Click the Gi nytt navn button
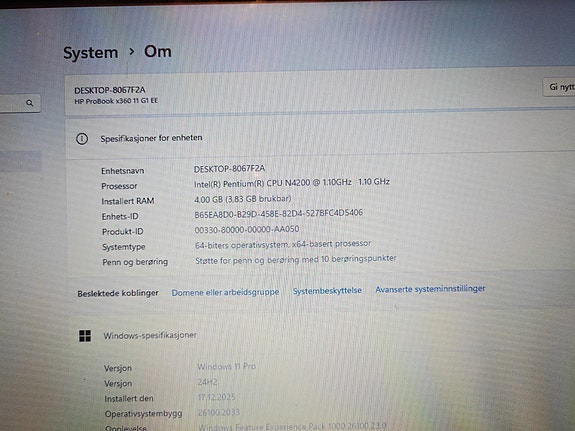Screen dimensions: 575x431 pos(559,87)
